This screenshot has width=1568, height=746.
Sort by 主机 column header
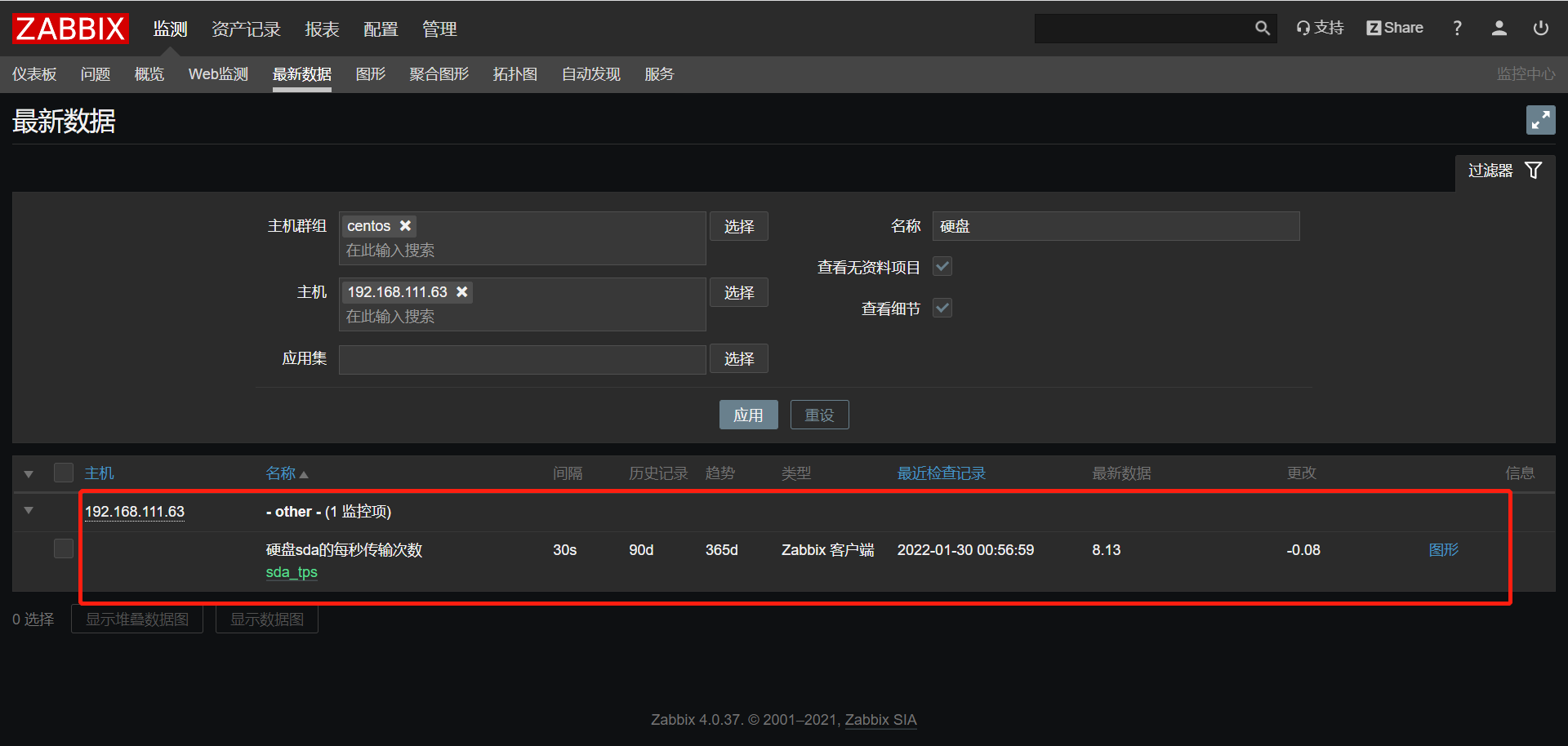coord(100,473)
